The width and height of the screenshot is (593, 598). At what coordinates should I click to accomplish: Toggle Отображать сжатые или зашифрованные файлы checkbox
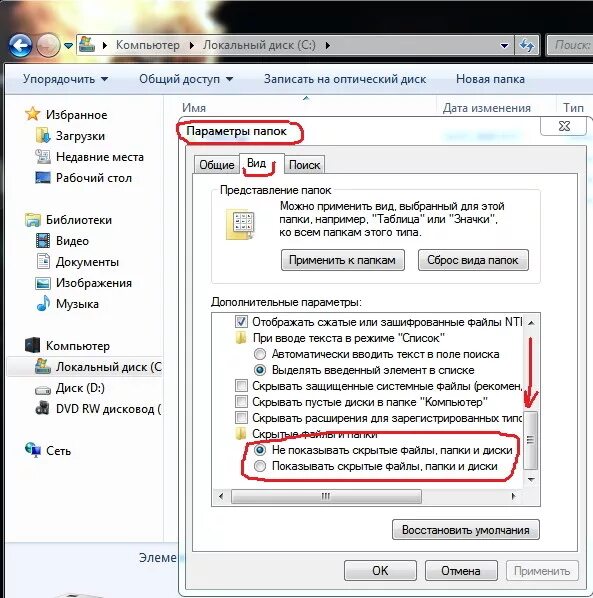coord(241,322)
